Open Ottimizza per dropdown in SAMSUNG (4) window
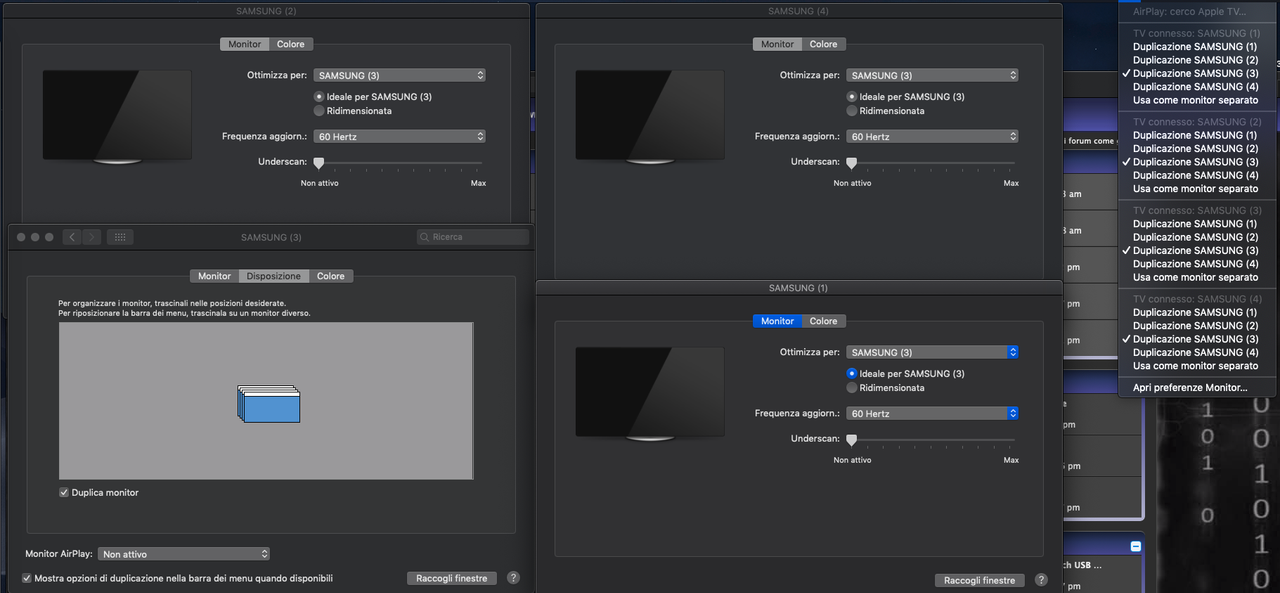The height and width of the screenshot is (593, 1280). tap(932, 75)
